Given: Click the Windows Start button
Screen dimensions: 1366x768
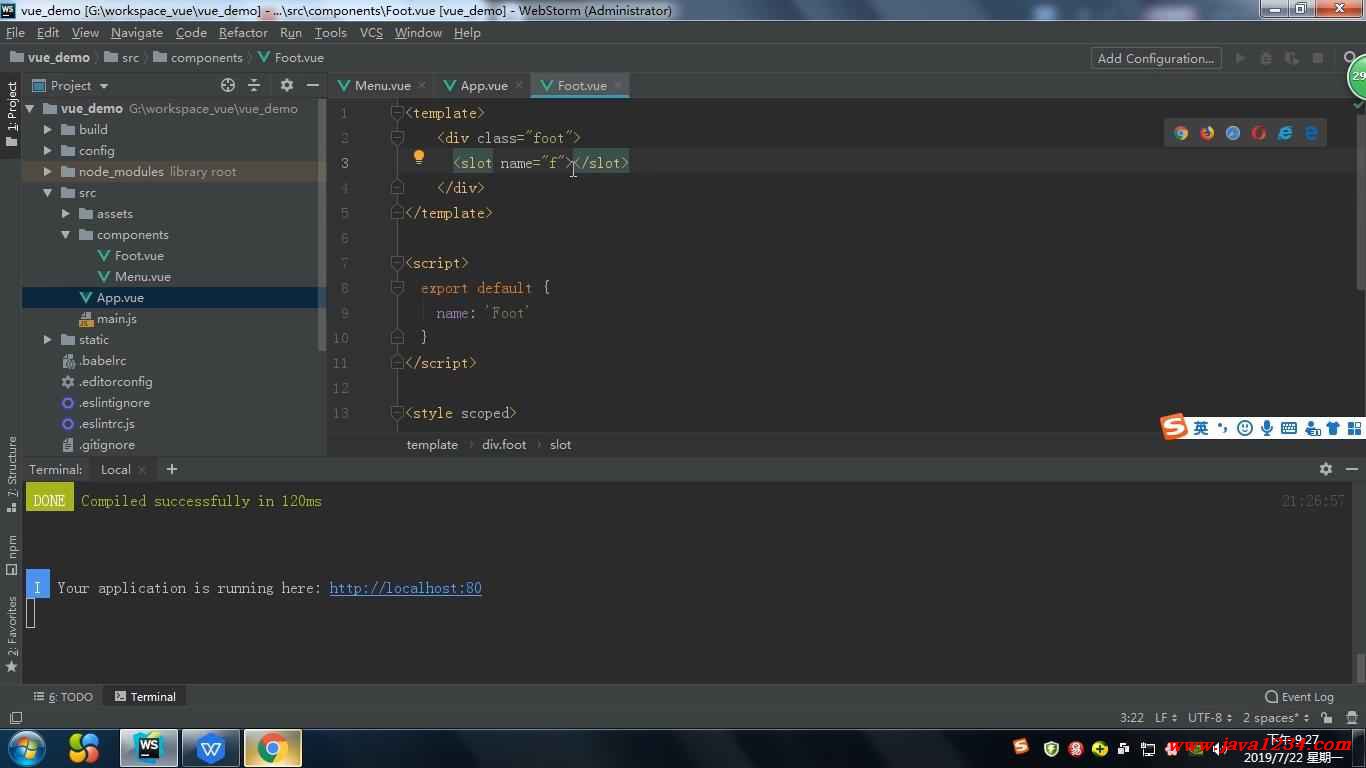Looking at the screenshot, I should tap(27, 747).
